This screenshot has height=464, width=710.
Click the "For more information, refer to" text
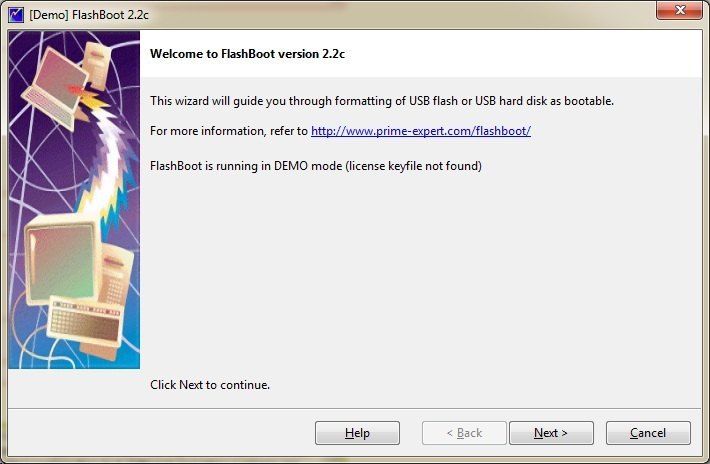tap(229, 131)
